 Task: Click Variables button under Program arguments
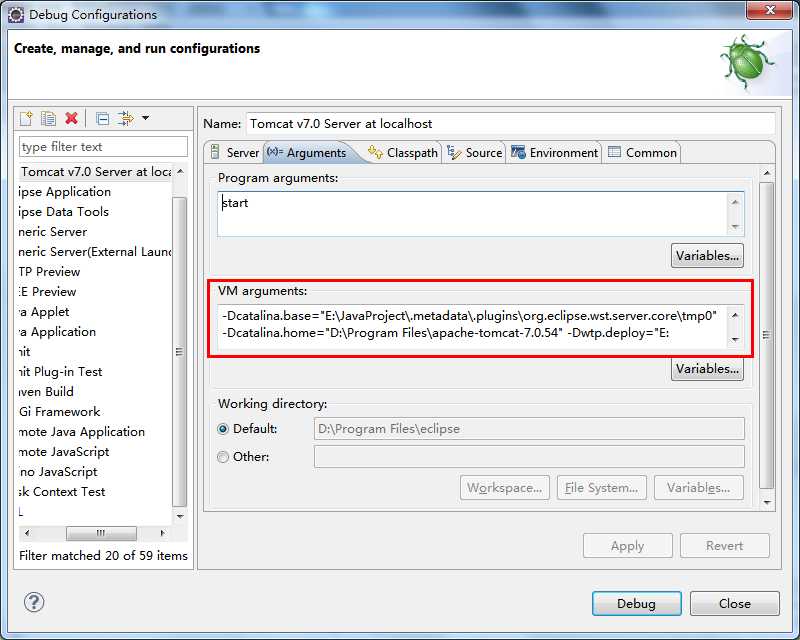point(707,256)
